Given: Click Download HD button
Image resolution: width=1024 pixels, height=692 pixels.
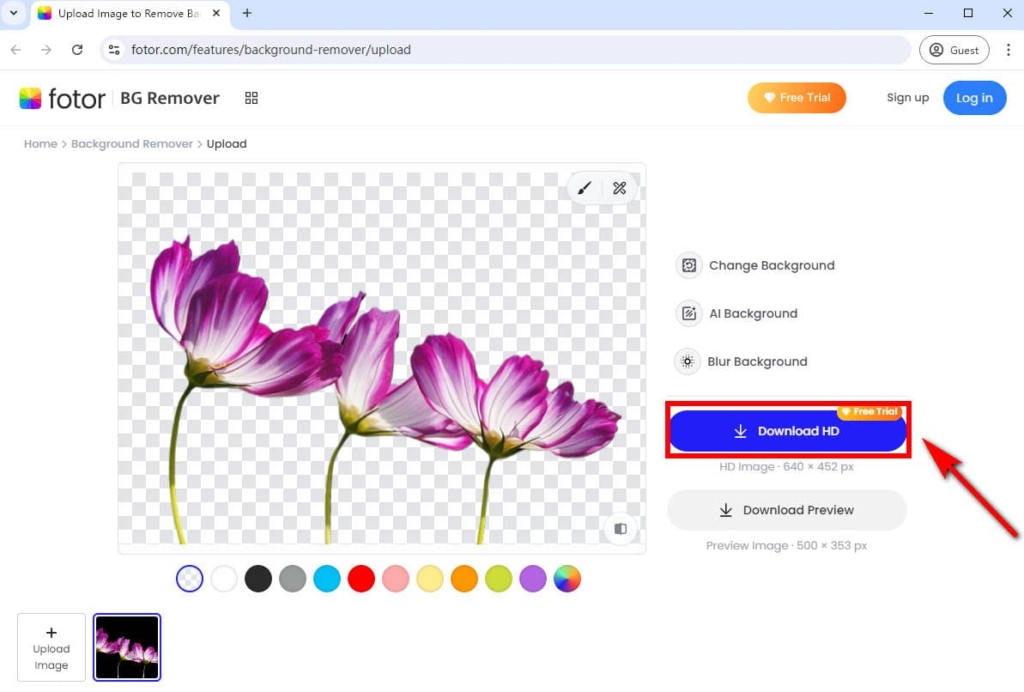Looking at the screenshot, I should point(788,431).
